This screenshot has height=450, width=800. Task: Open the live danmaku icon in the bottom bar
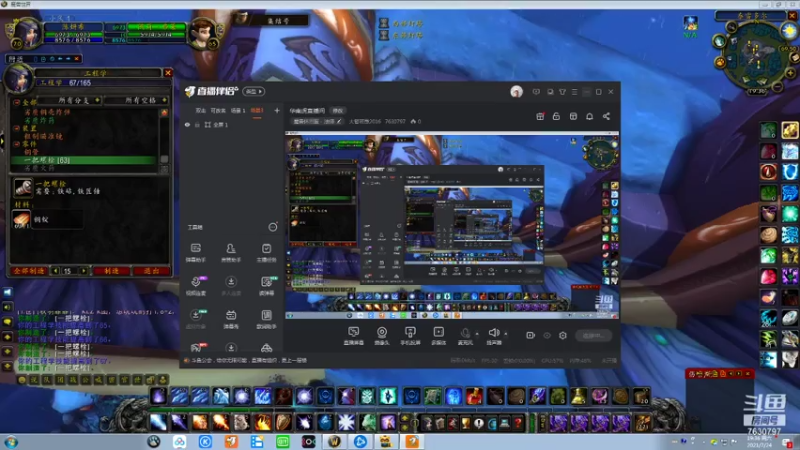pos(354,336)
